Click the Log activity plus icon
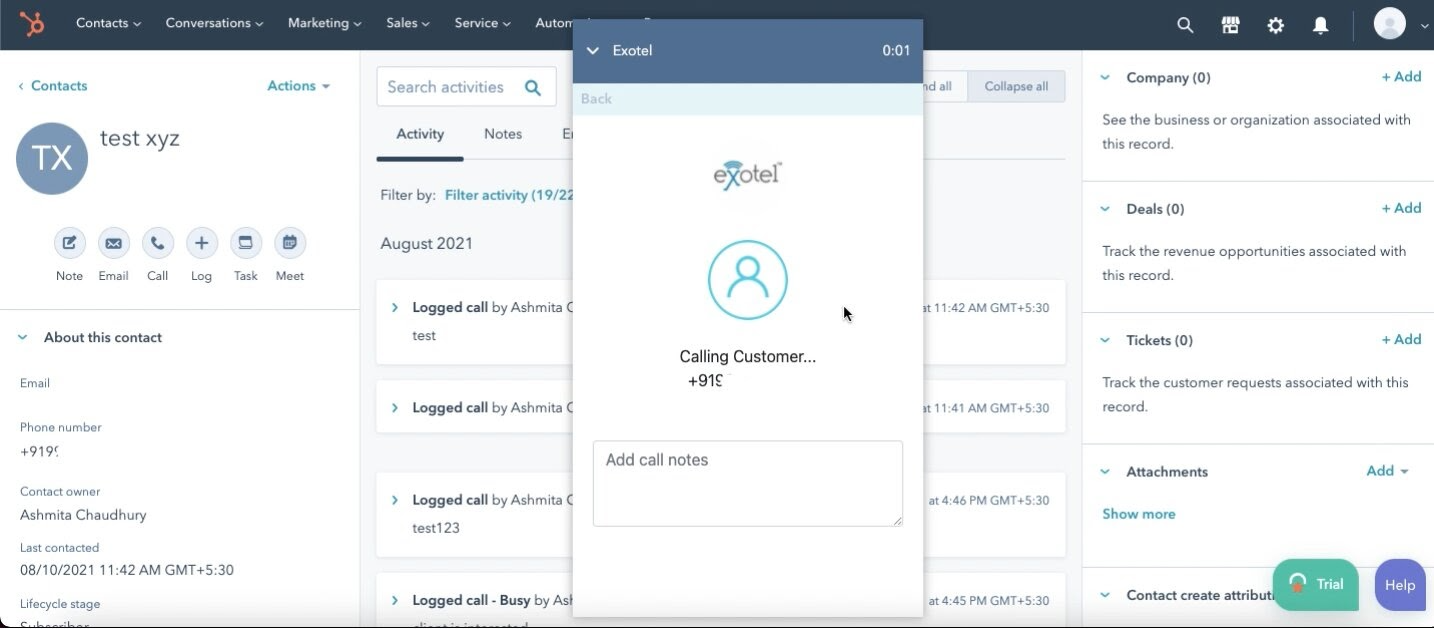The width and height of the screenshot is (1434, 629). pos(201,243)
